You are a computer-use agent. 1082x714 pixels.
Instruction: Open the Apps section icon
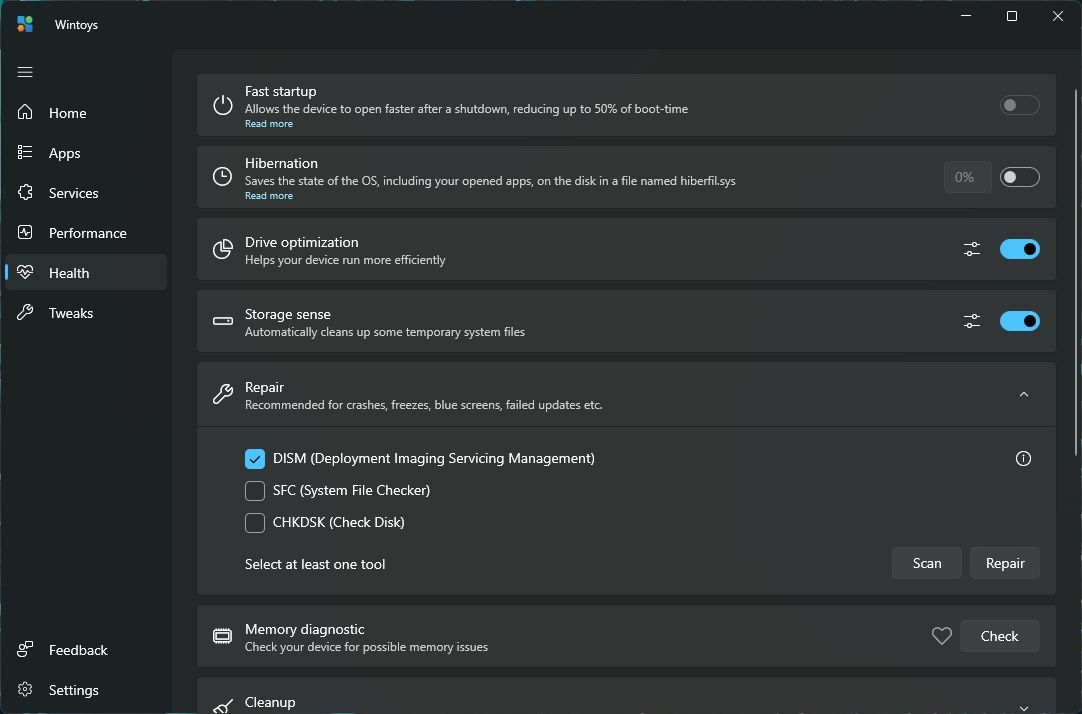25,152
